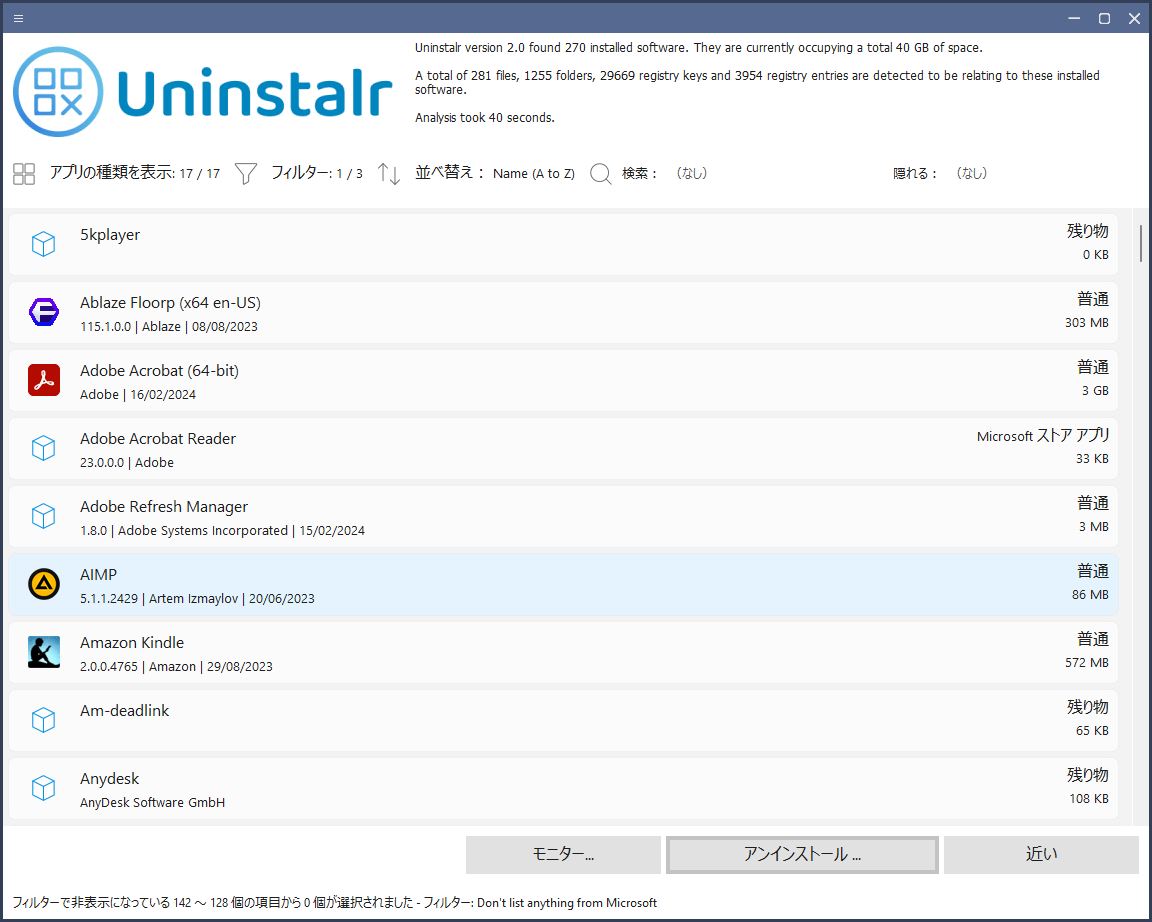Screen dimensions: 1152x922
Task: Open the フィルター 1 / 3 options
Action: click(317, 173)
